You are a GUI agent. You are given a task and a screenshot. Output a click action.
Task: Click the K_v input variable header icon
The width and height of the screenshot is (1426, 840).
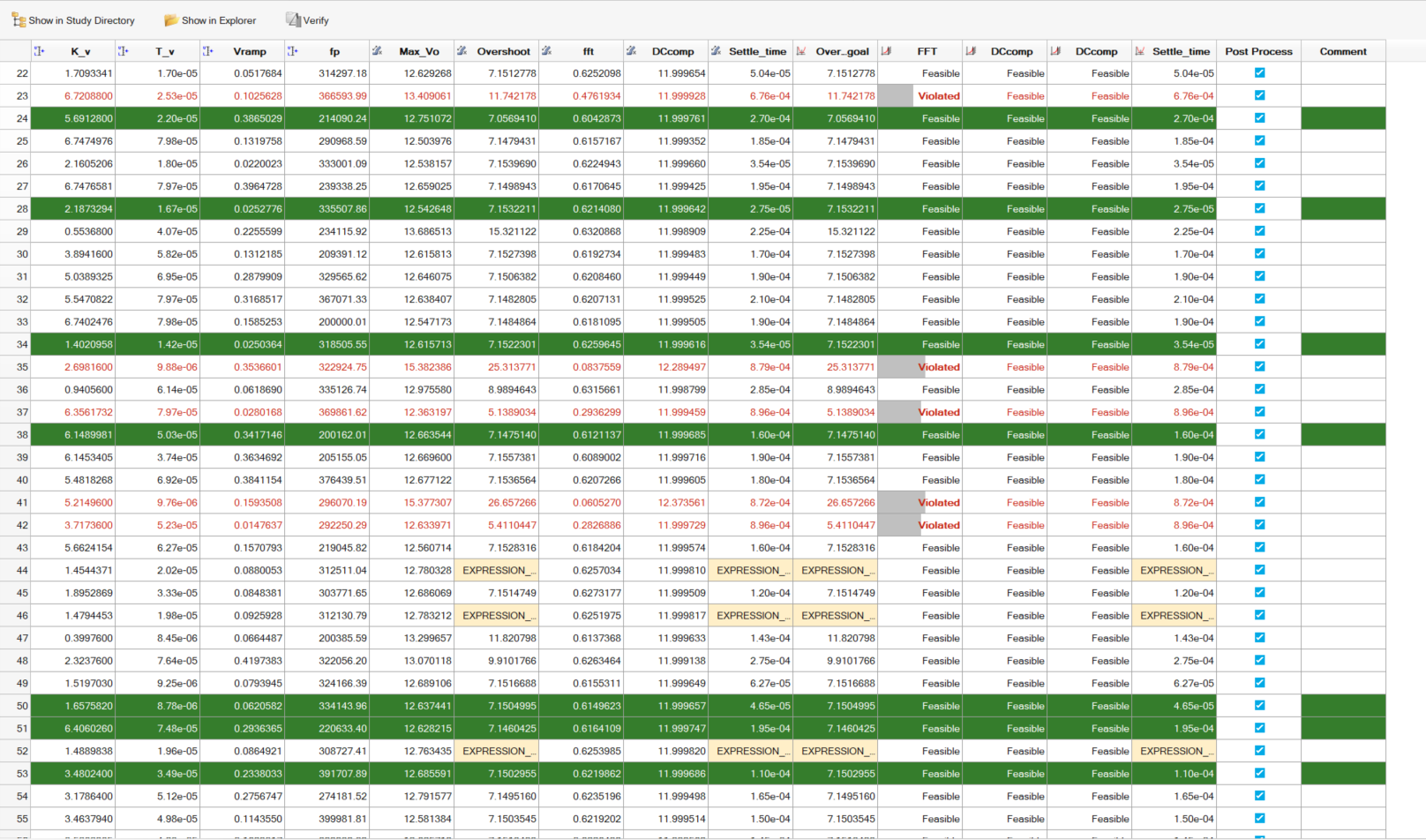point(39,51)
